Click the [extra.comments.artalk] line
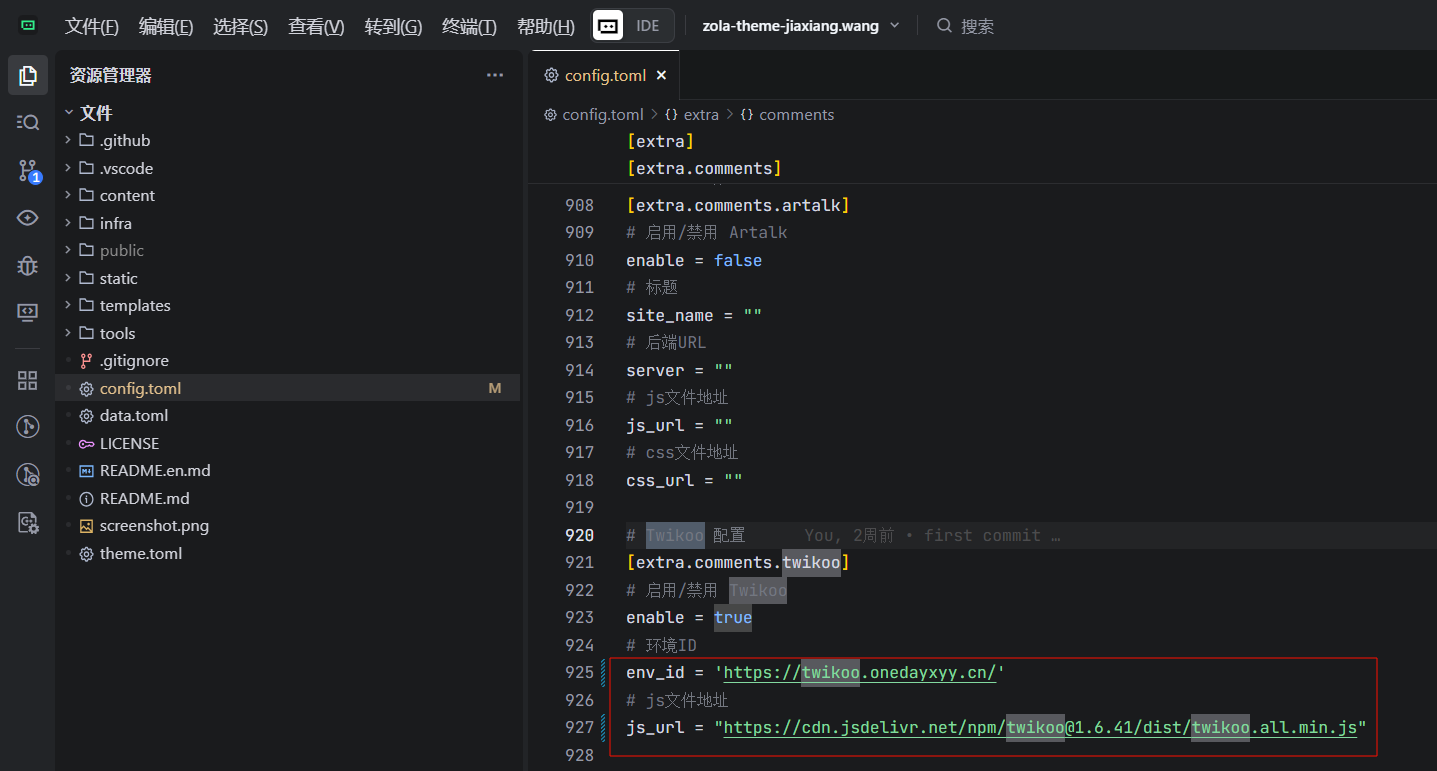This screenshot has width=1437, height=771. (x=738, y=205)
